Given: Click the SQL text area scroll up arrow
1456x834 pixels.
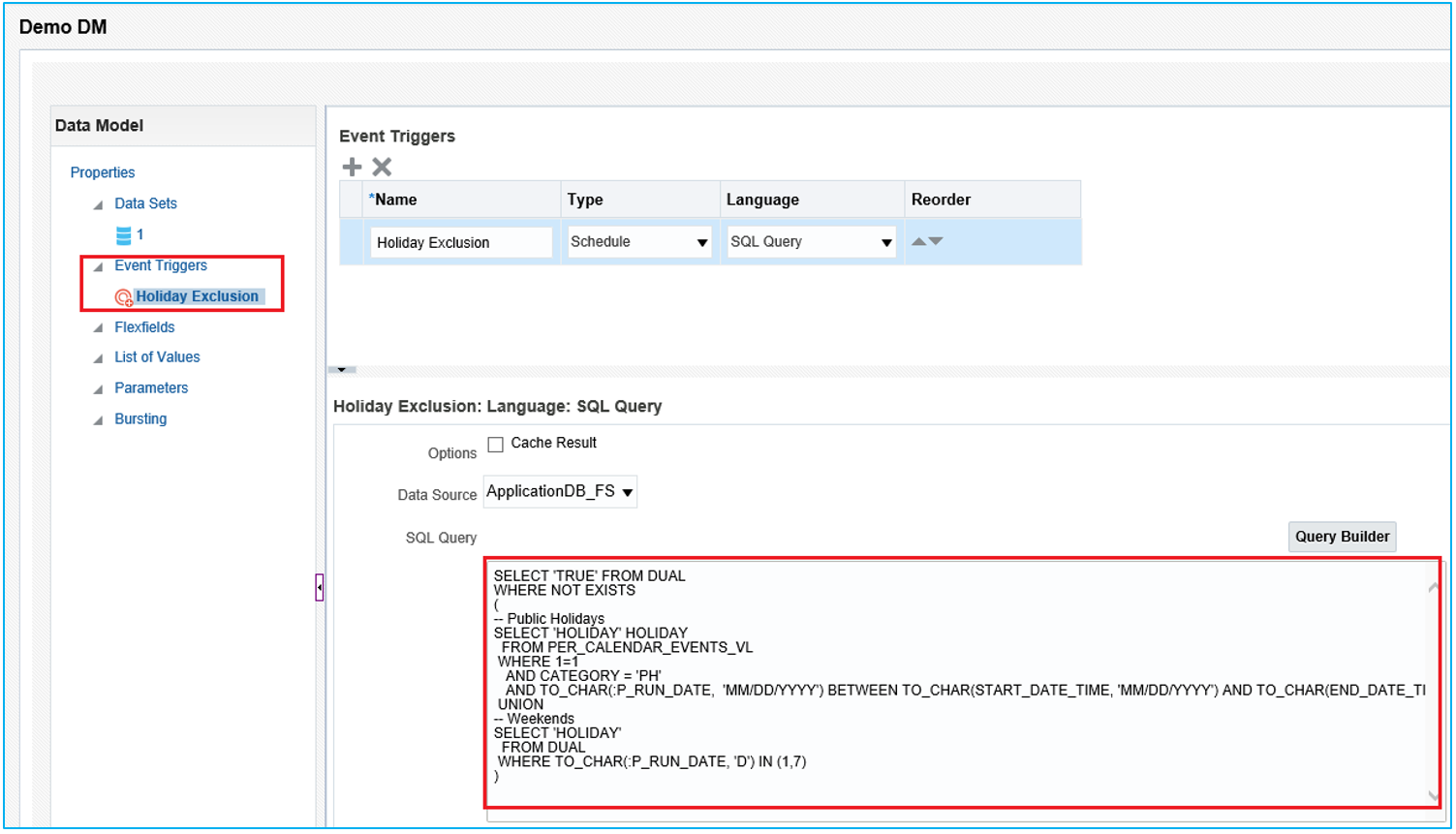Looking at the screenshot, I should 1434,587.
